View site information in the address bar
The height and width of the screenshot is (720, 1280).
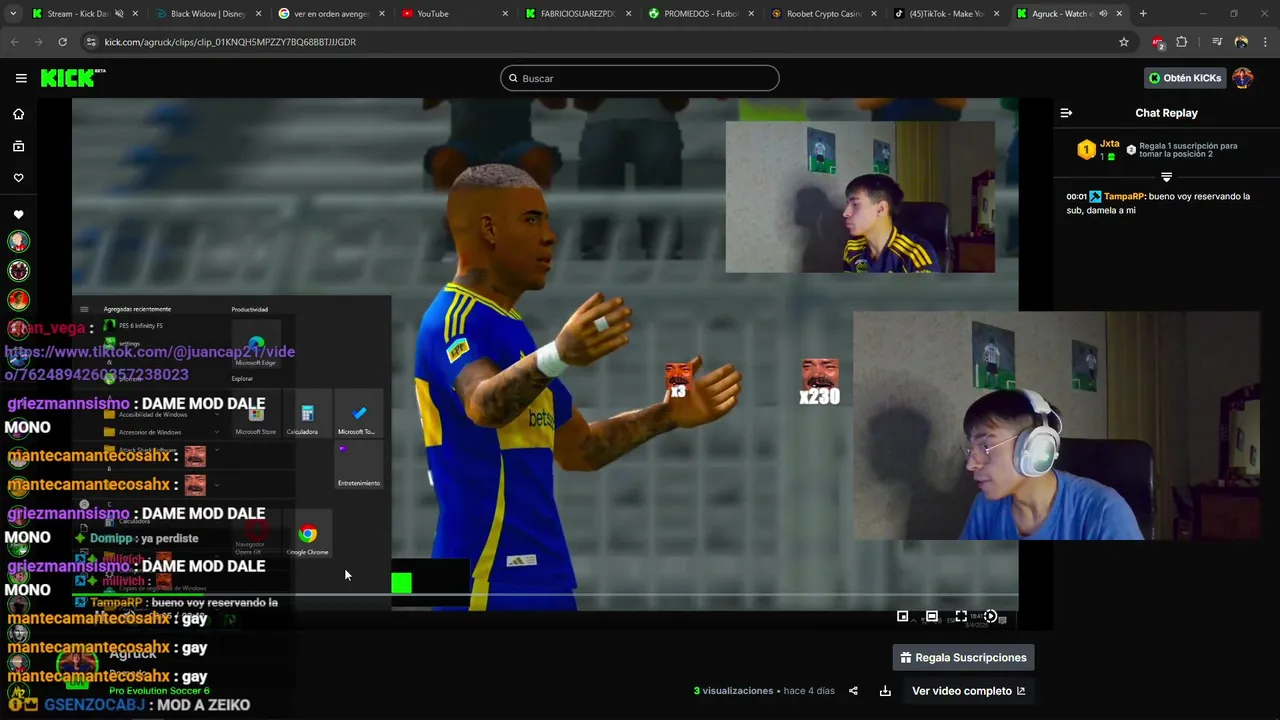point(91,42)
